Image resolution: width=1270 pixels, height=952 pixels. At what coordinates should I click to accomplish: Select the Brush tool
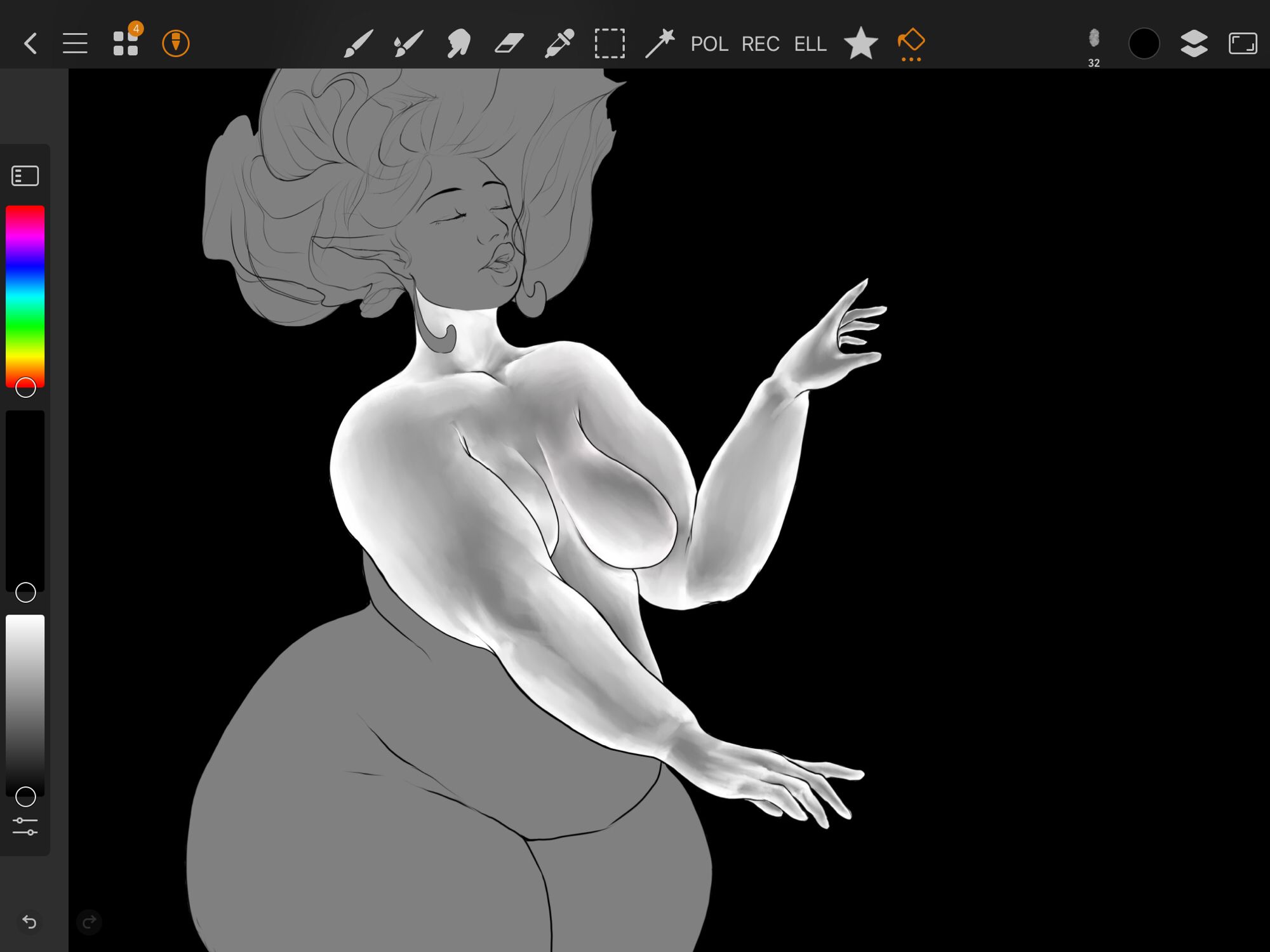(358, 44)
